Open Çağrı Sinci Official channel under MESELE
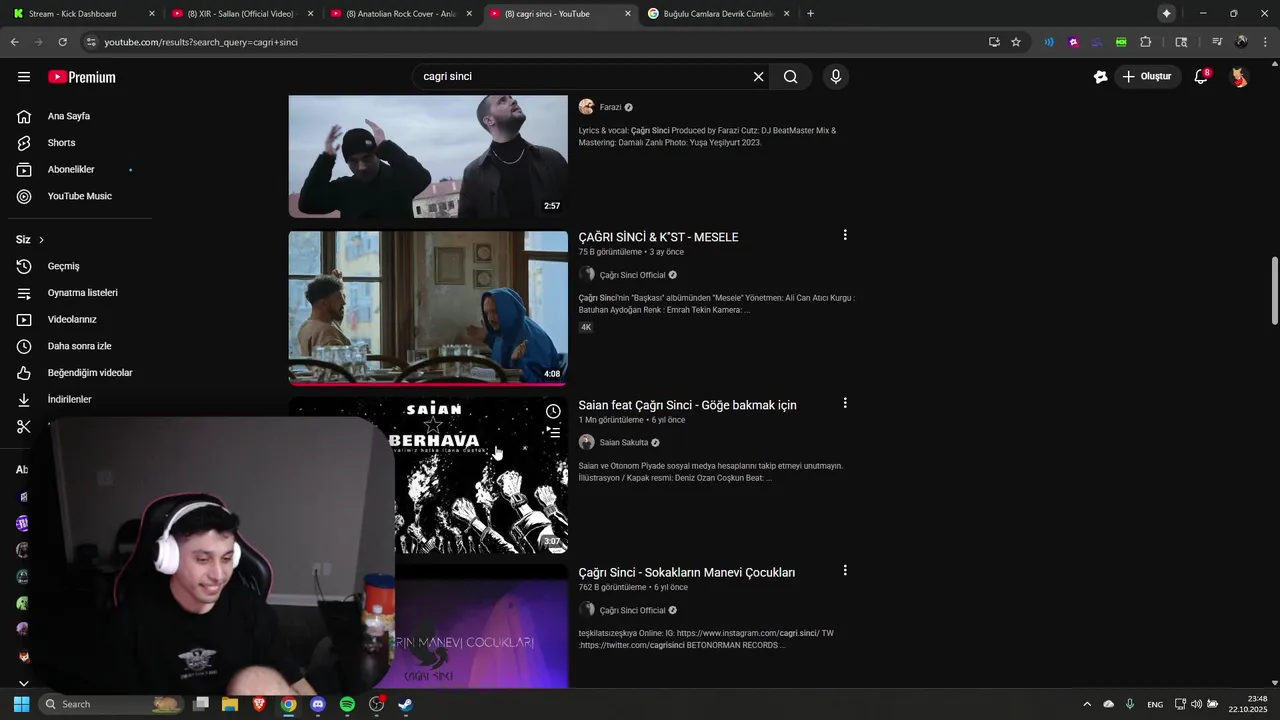Viewport: 1280px width, 720px height. (x=632, y=275)
